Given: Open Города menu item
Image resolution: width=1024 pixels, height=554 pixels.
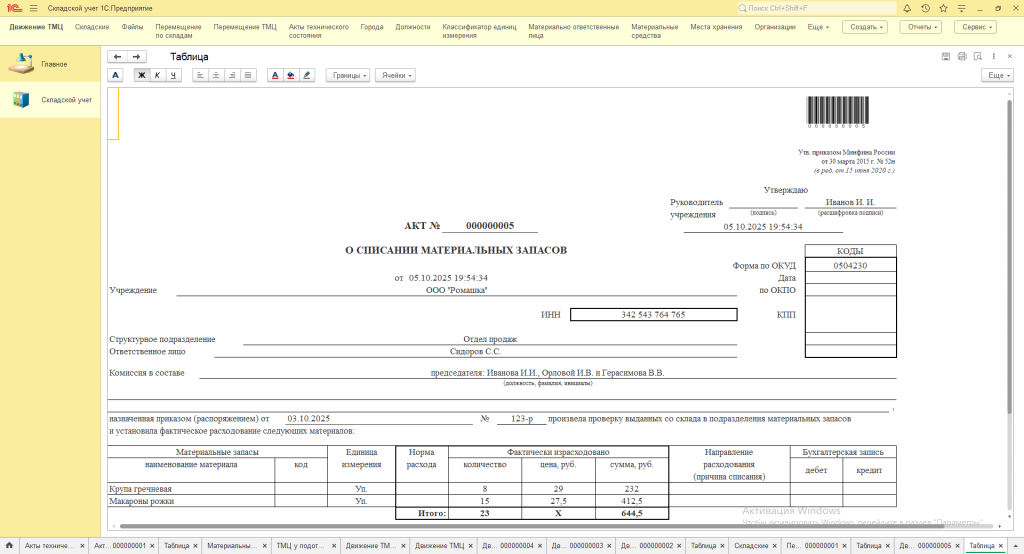Looking at the screenshot, I should pyautogui.click(x=372, y=27).
